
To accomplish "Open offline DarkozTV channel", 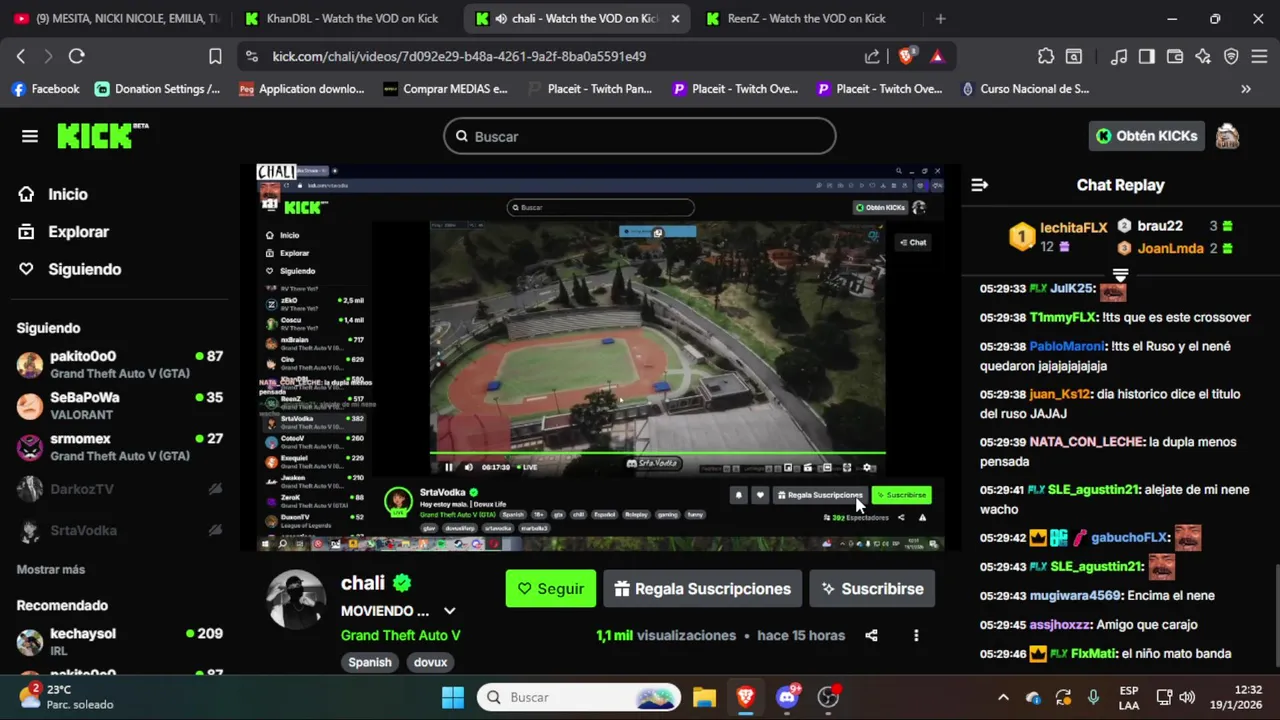I will click(120, 489).
